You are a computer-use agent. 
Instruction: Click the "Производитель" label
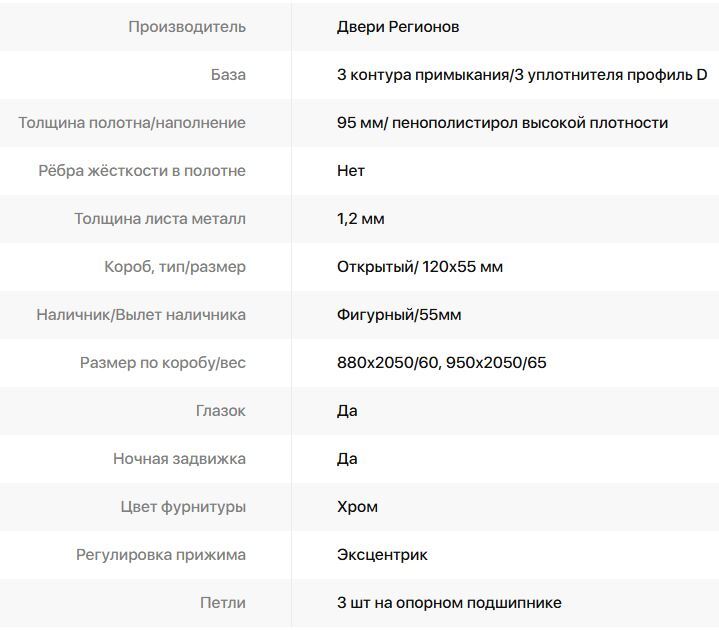(x=186, y=27)
